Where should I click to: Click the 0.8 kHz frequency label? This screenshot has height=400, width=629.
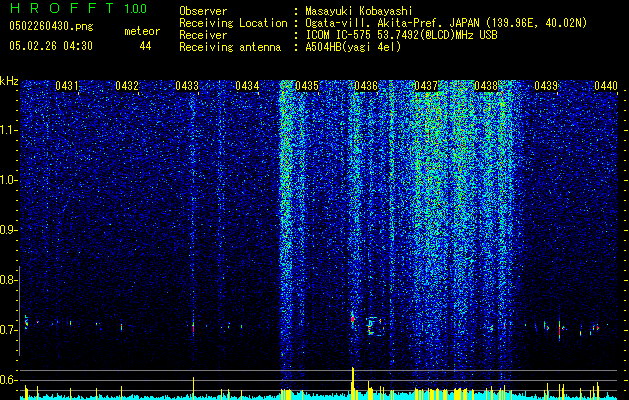pos(8,280)
